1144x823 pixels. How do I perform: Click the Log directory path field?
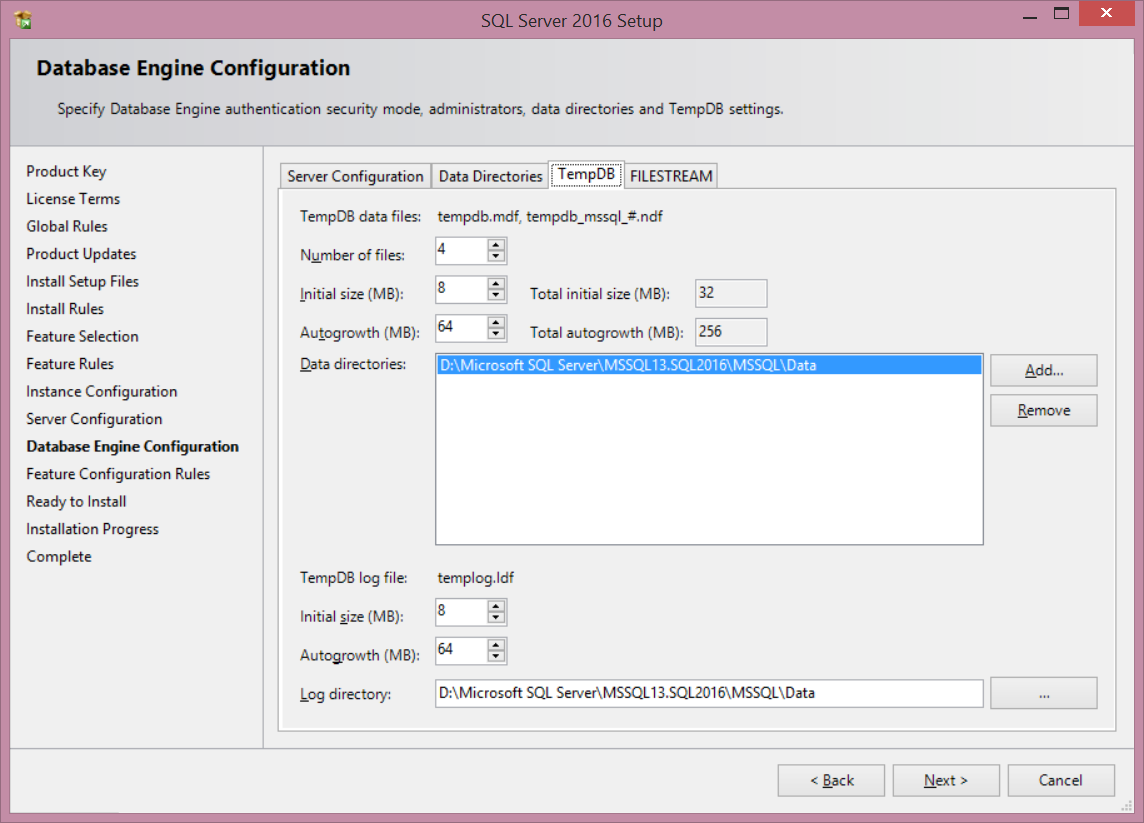tap(708, 693)
